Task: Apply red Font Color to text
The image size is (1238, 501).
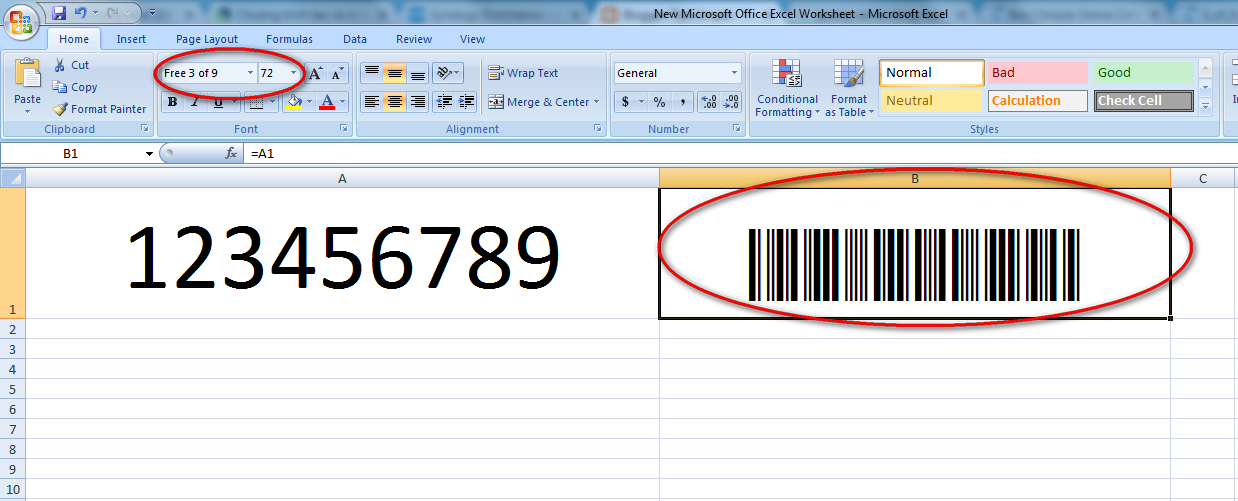Action: click(327, 102)
